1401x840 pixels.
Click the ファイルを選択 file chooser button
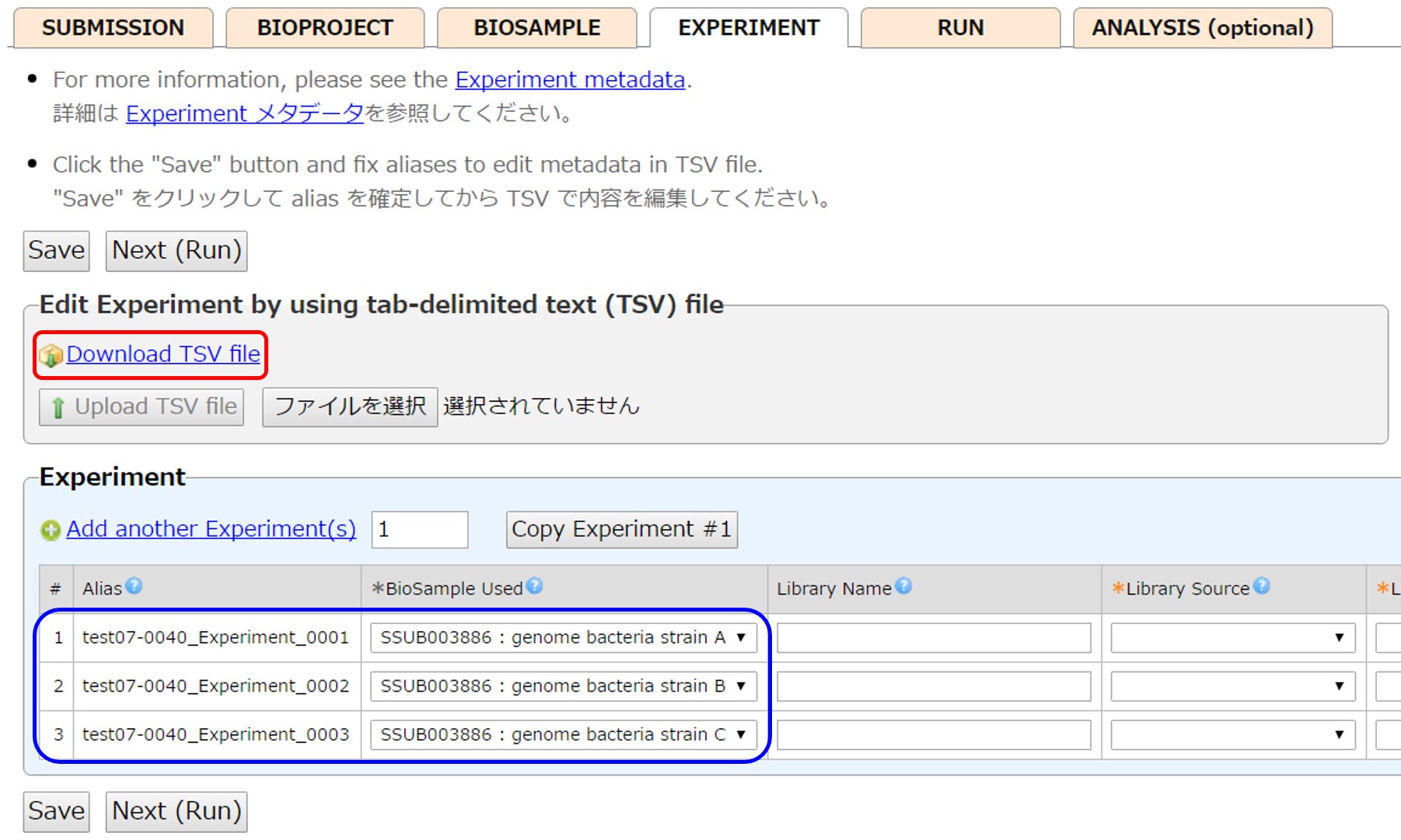point(350,406)
